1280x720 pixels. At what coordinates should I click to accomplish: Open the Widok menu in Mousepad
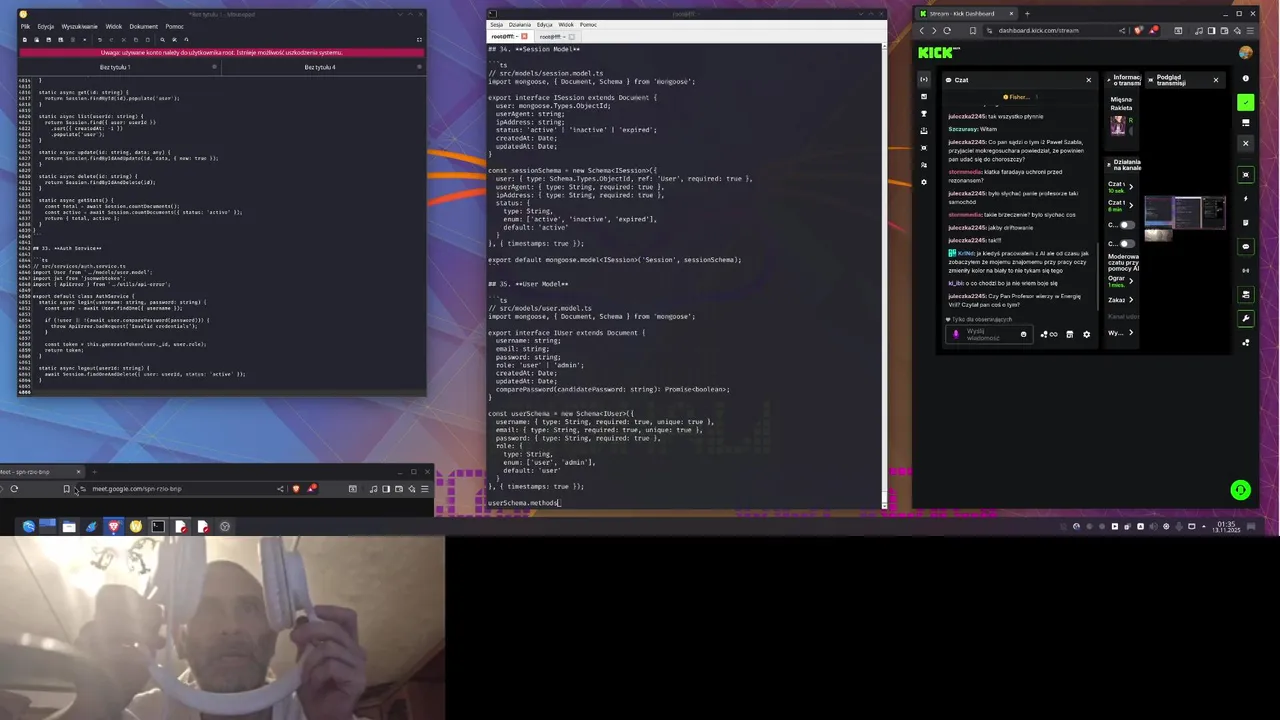(x=113, y=26)
